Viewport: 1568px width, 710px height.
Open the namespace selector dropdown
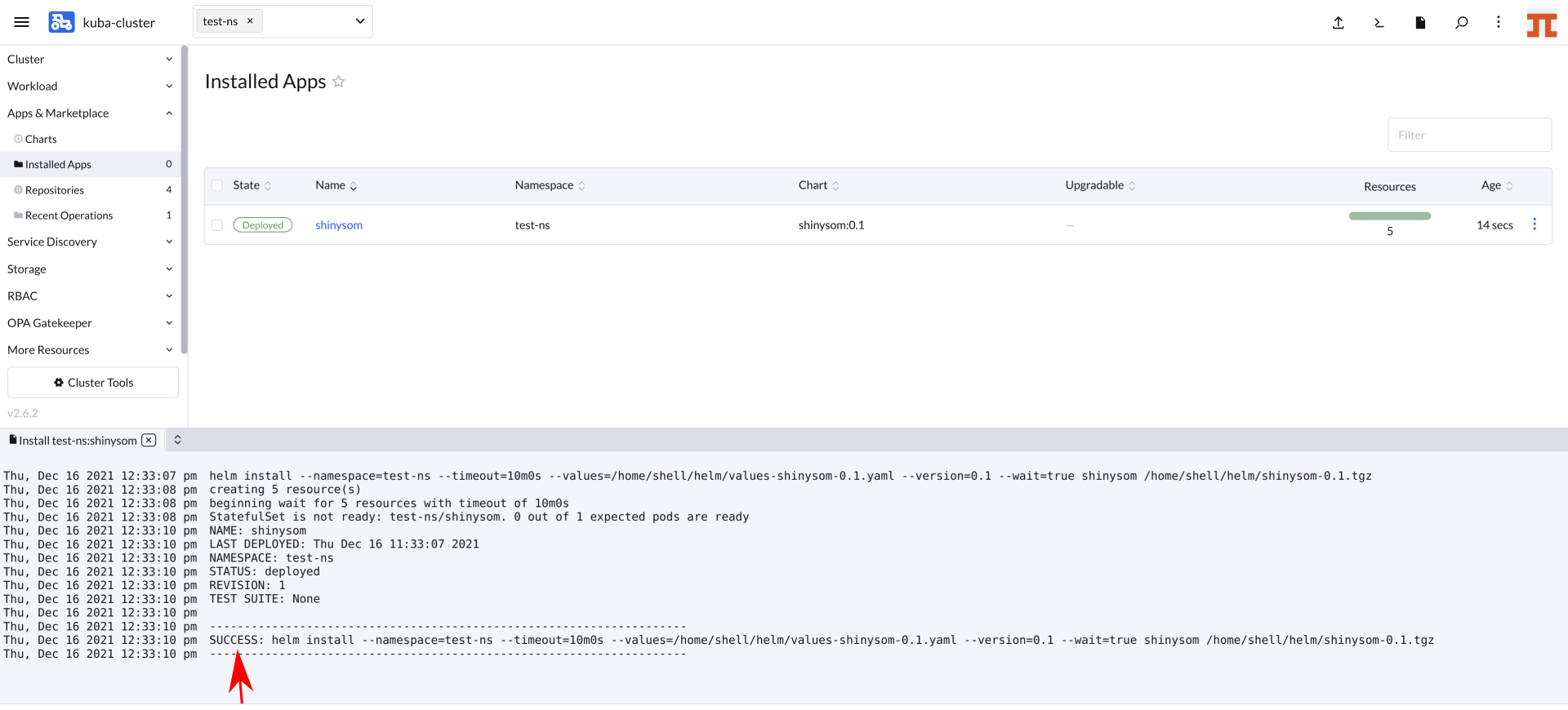(x=359, y=21)
